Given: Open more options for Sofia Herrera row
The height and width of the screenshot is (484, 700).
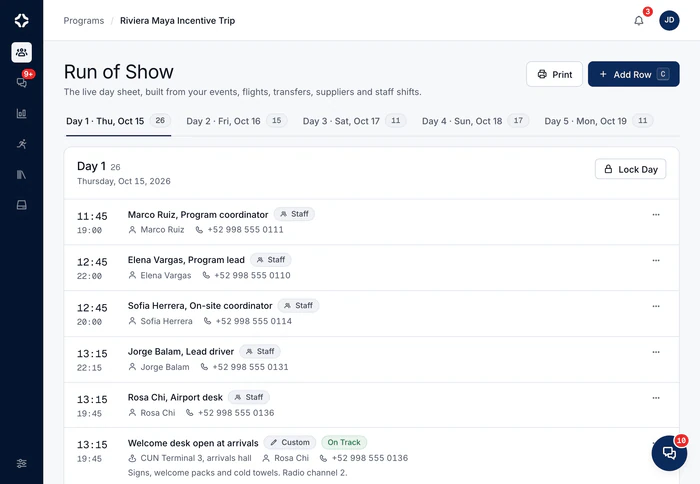Looking at the screenshot, I should [x=656, y=306].
